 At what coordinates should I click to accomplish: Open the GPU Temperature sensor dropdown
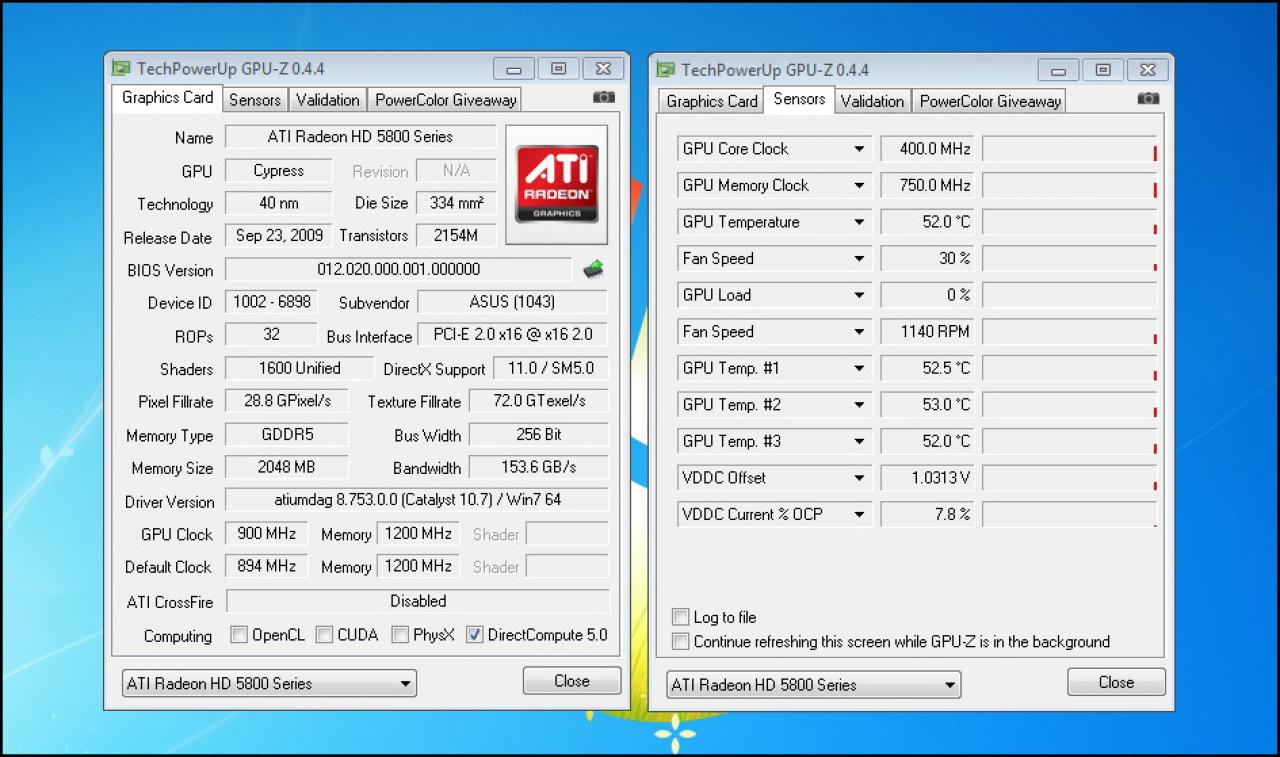point(859,222)
